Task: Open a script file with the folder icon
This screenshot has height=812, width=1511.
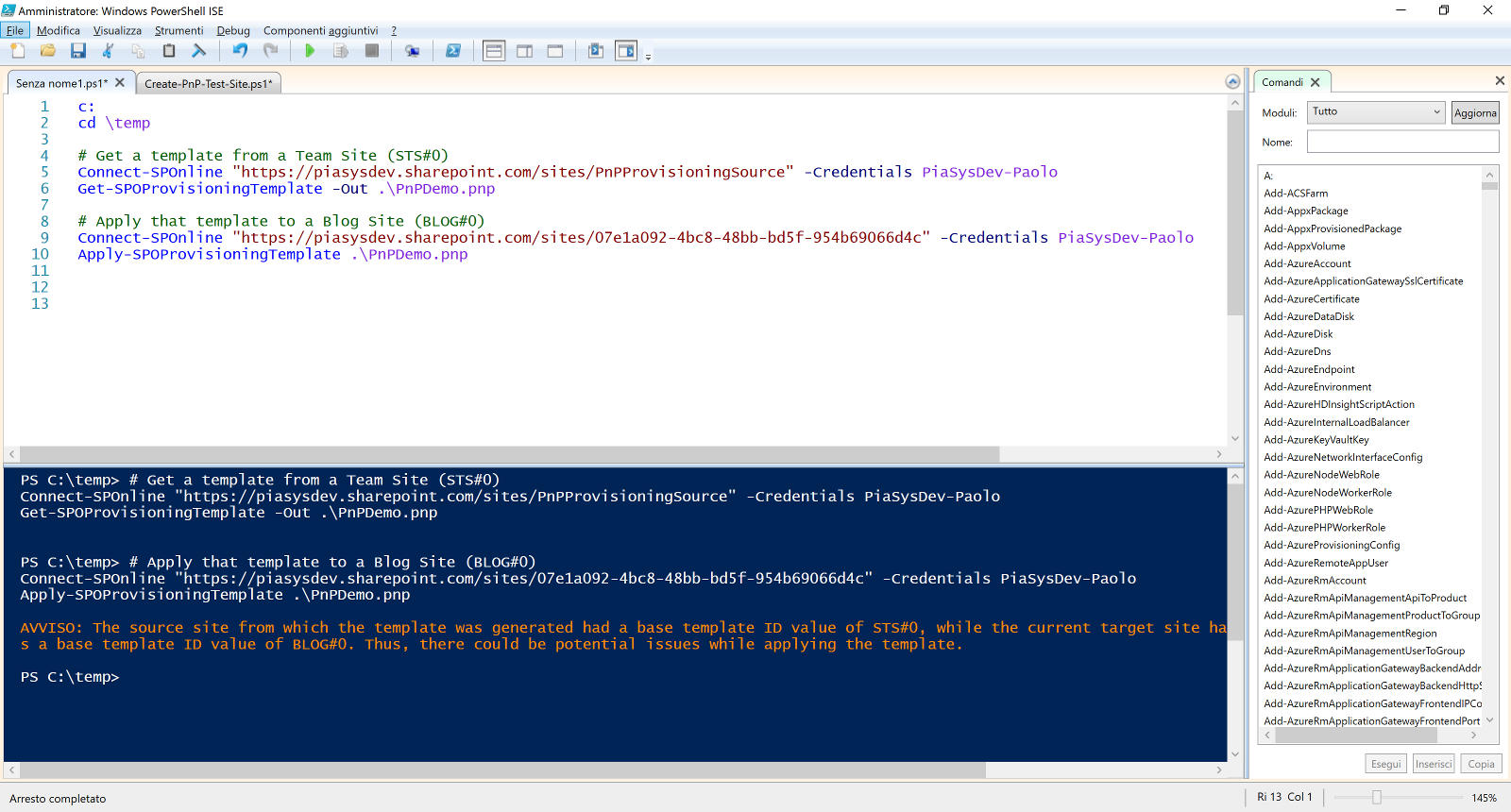Action: (47, 51)
